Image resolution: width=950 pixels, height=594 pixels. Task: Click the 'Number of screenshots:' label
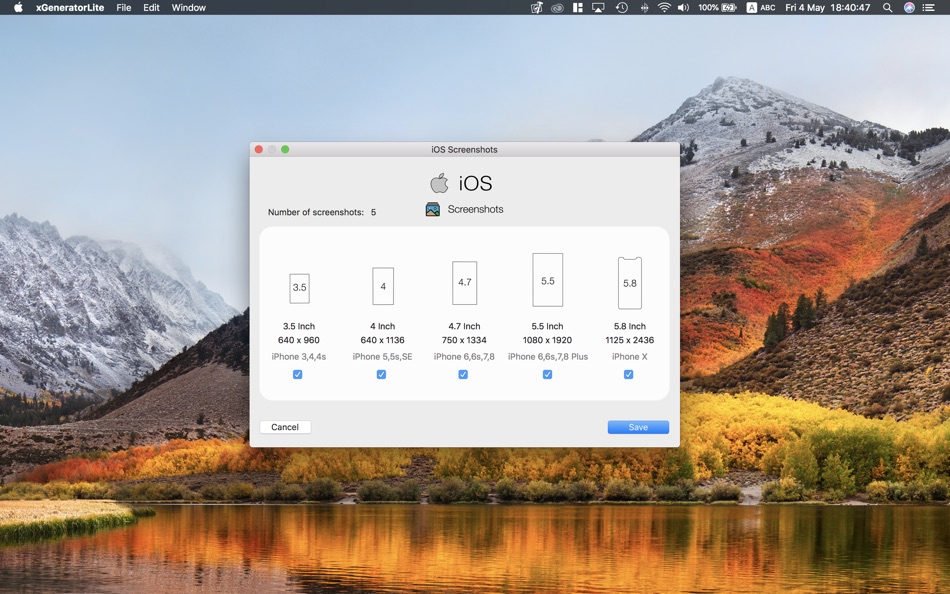click(316, 212)
